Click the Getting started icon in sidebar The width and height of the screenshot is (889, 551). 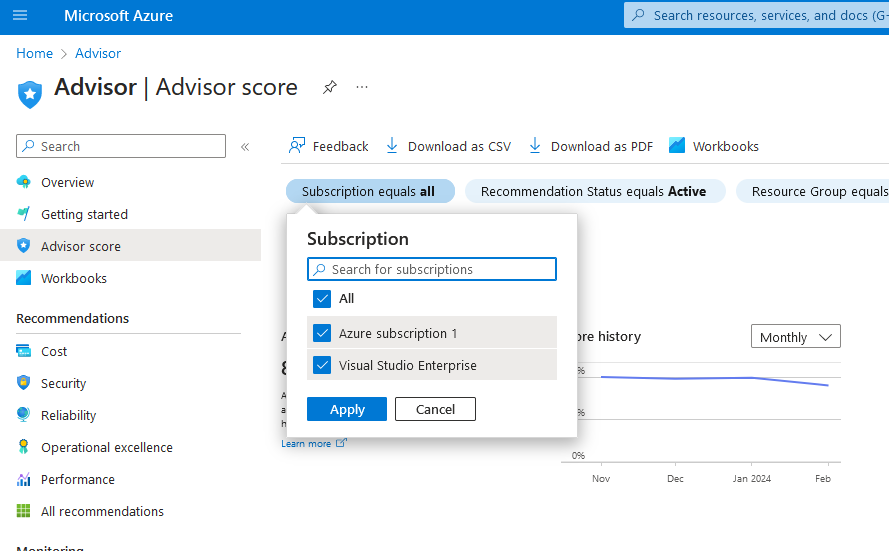click(23, 214)
